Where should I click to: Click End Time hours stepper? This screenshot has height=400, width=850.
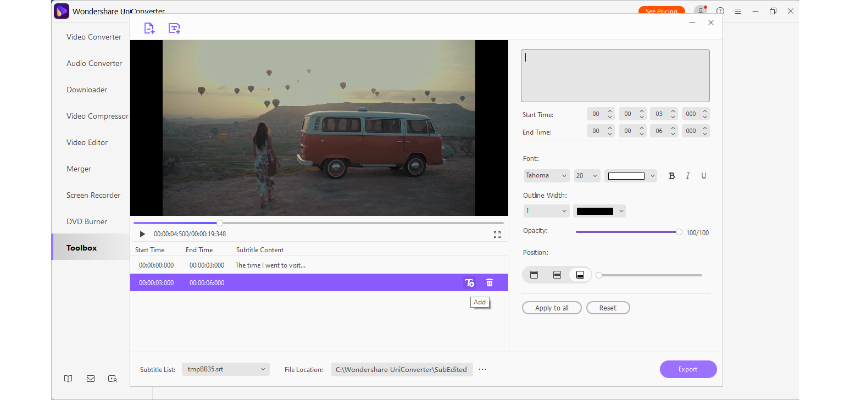click(601, 131)
